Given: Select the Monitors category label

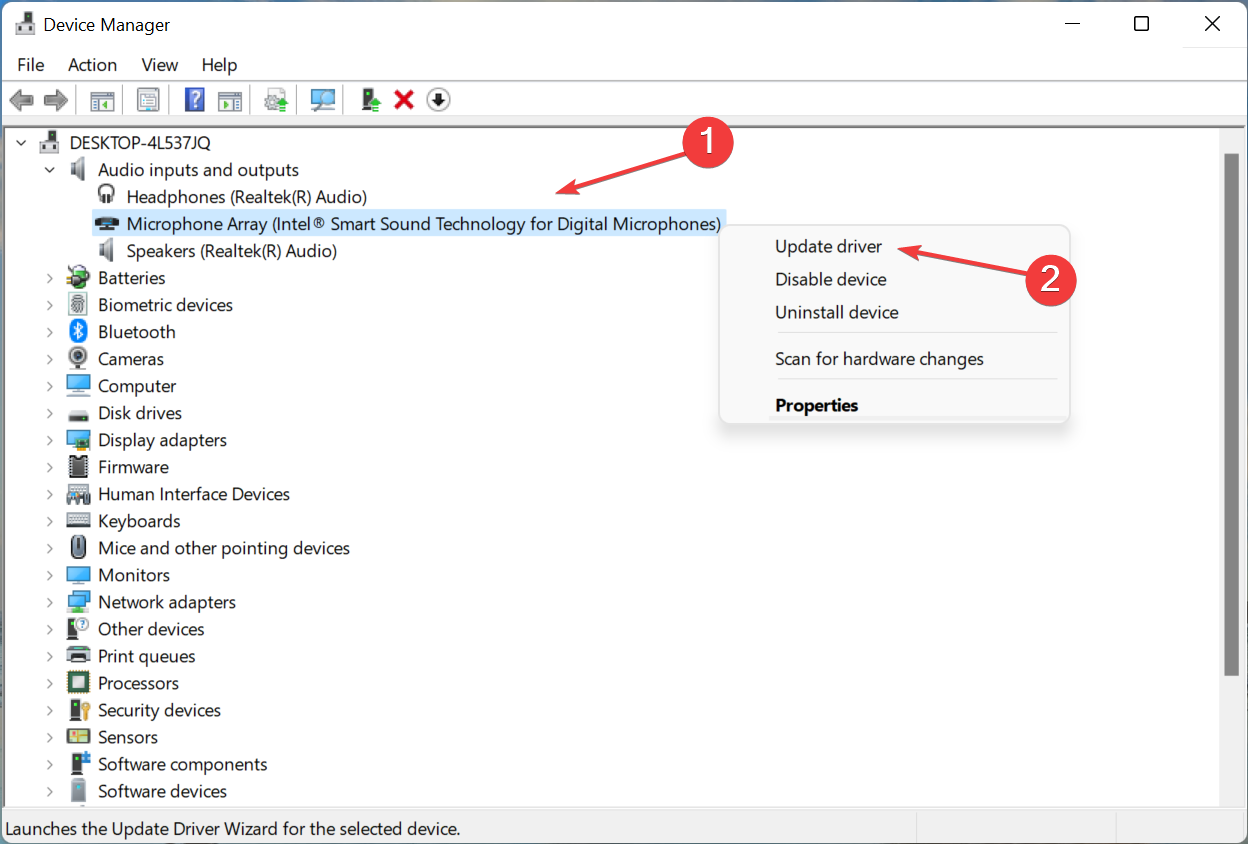Looking at the screenshot, I should pos(134,575).
